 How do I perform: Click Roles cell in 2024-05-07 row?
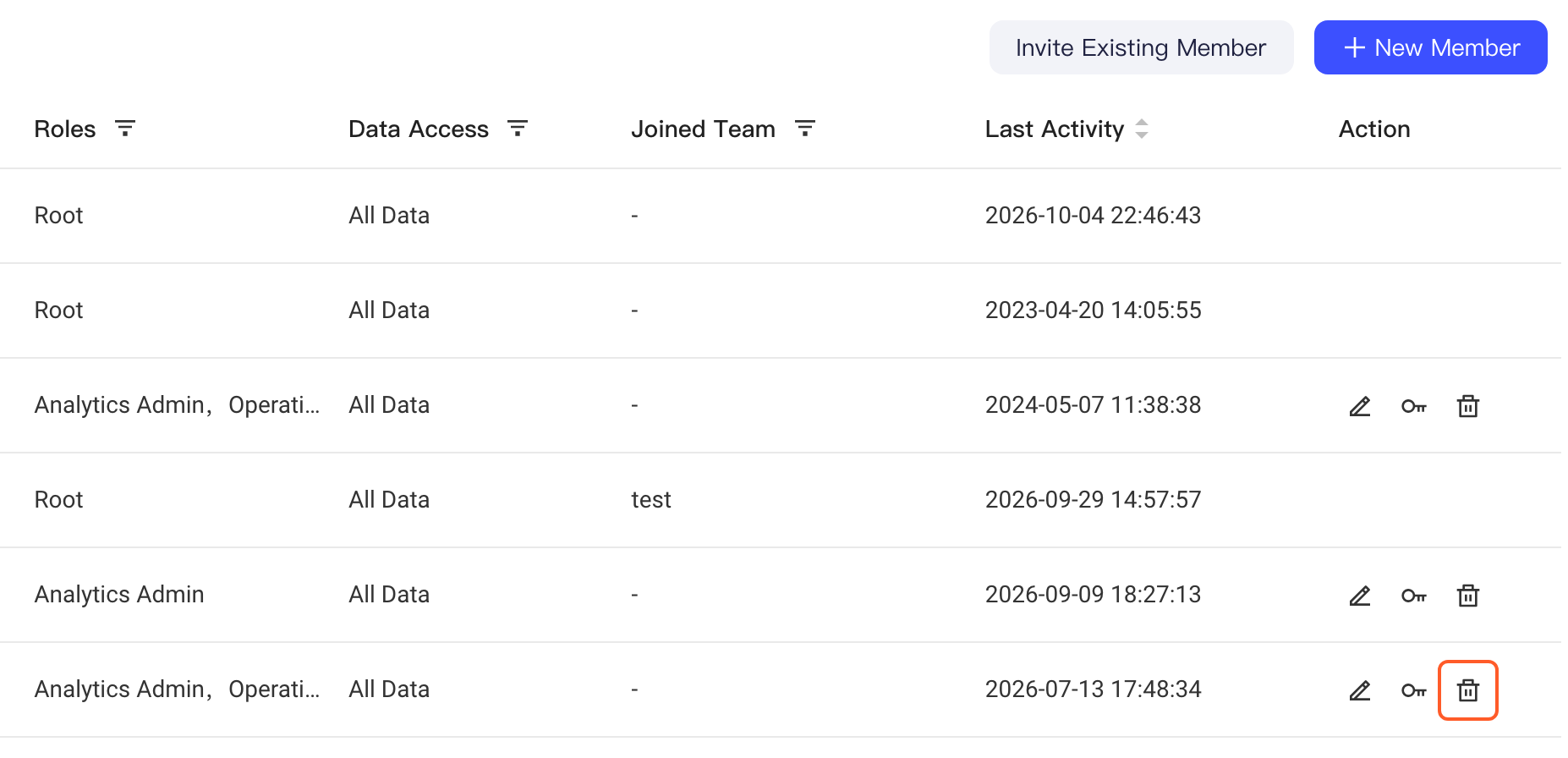tap(178, 405)
